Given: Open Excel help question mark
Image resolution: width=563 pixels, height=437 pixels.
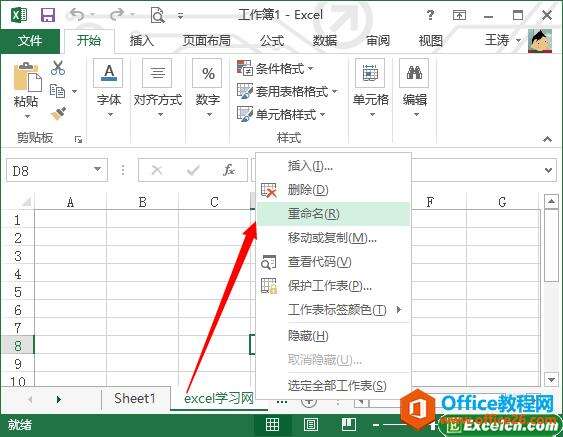Looking at the screenshot, I should tap(430, 15).
